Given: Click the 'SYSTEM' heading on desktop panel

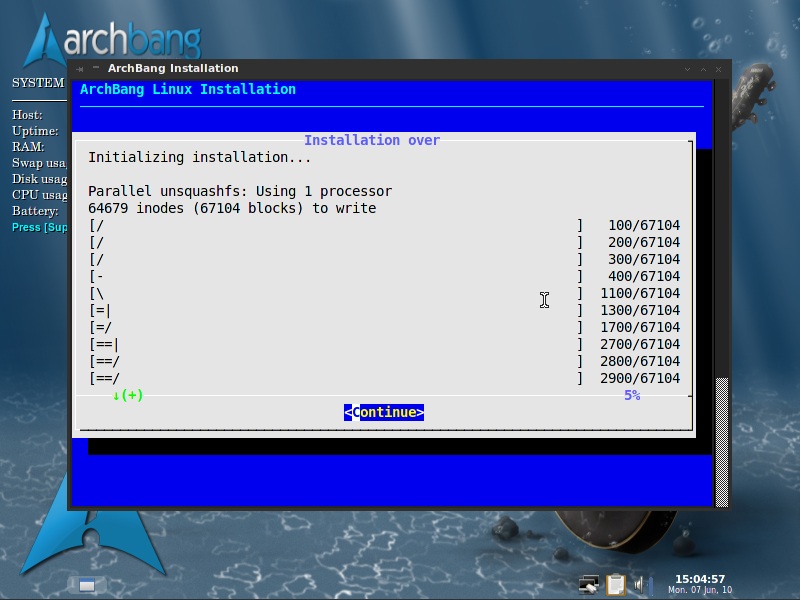Looking at the screenshot, I should (x=38, y=83).
